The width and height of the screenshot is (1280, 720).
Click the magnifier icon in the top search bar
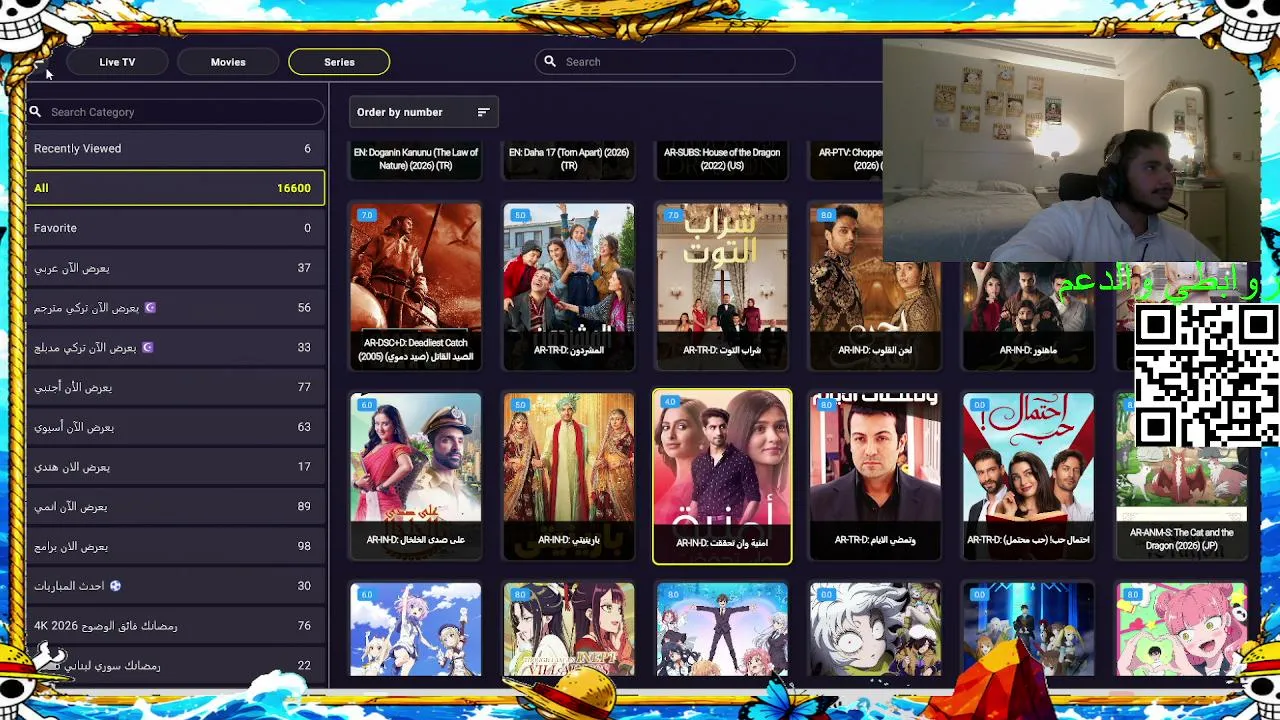tap(550, 62)
